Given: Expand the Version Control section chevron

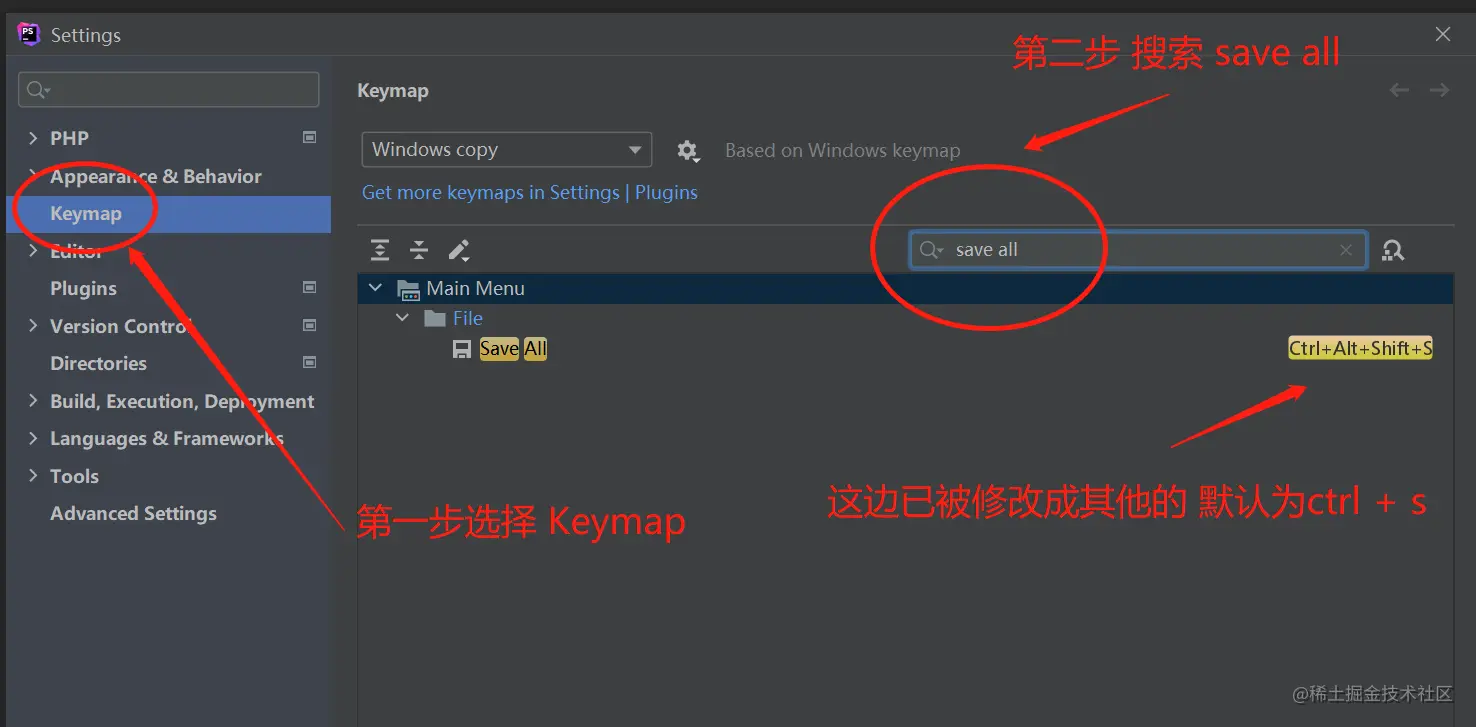Looking at the screenshot, I should coord(33,326).
